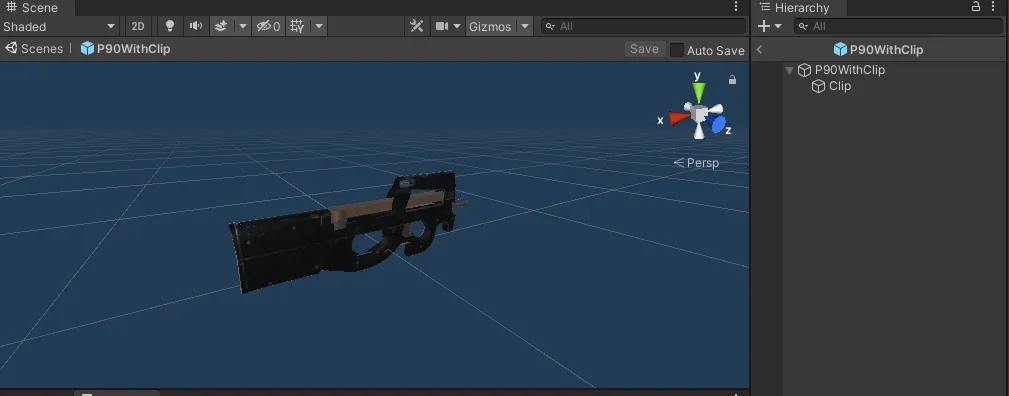
Task: Open the Scene panel three-dot options menu
Action: [x=736, y=6]
